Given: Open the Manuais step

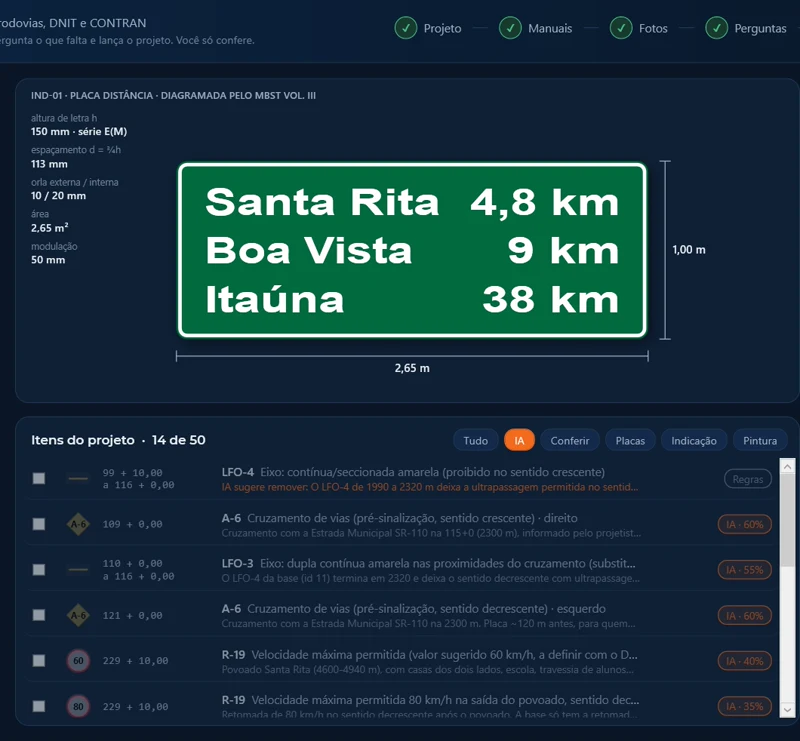Looking at the screenshot, I should pyautogui.click(x=535, y=28).
